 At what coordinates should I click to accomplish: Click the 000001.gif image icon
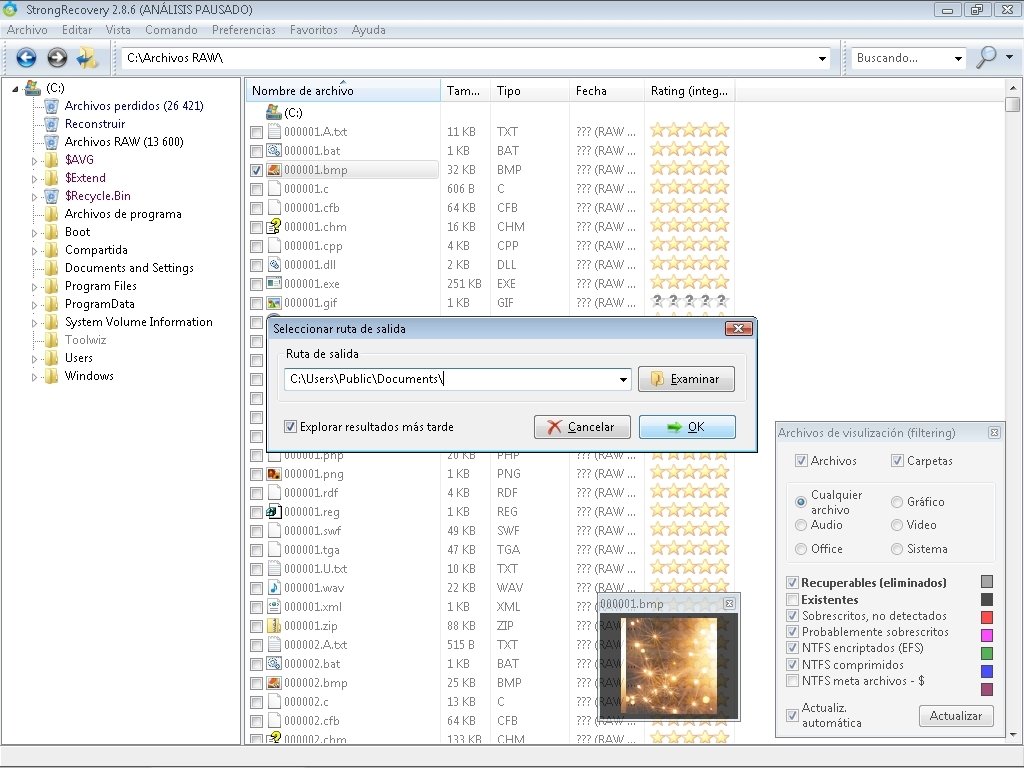click(x=274, y=303)
